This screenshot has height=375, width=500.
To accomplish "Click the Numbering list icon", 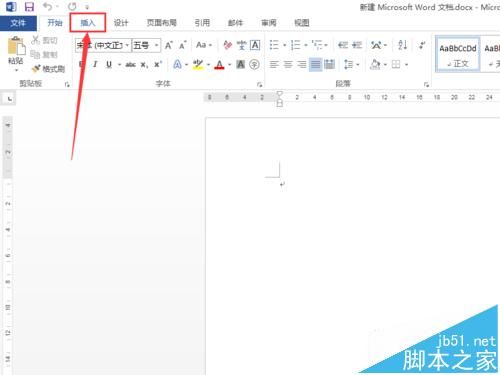I will (295, 45).
